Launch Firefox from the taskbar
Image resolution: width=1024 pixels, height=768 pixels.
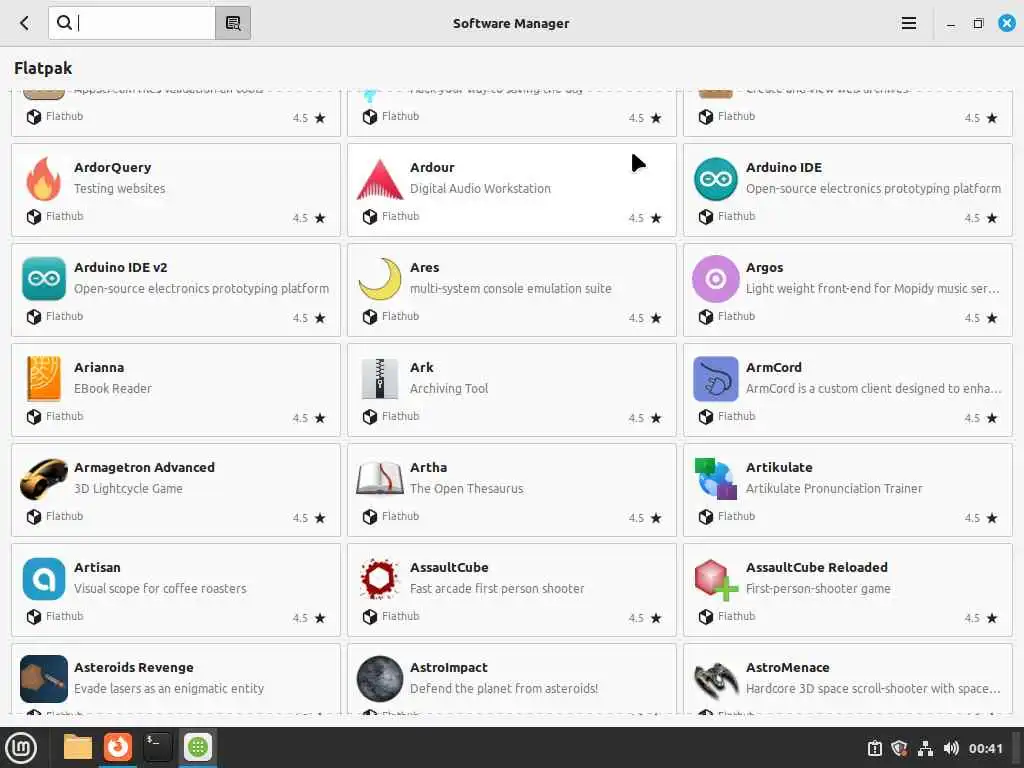[x=118, y=747]
